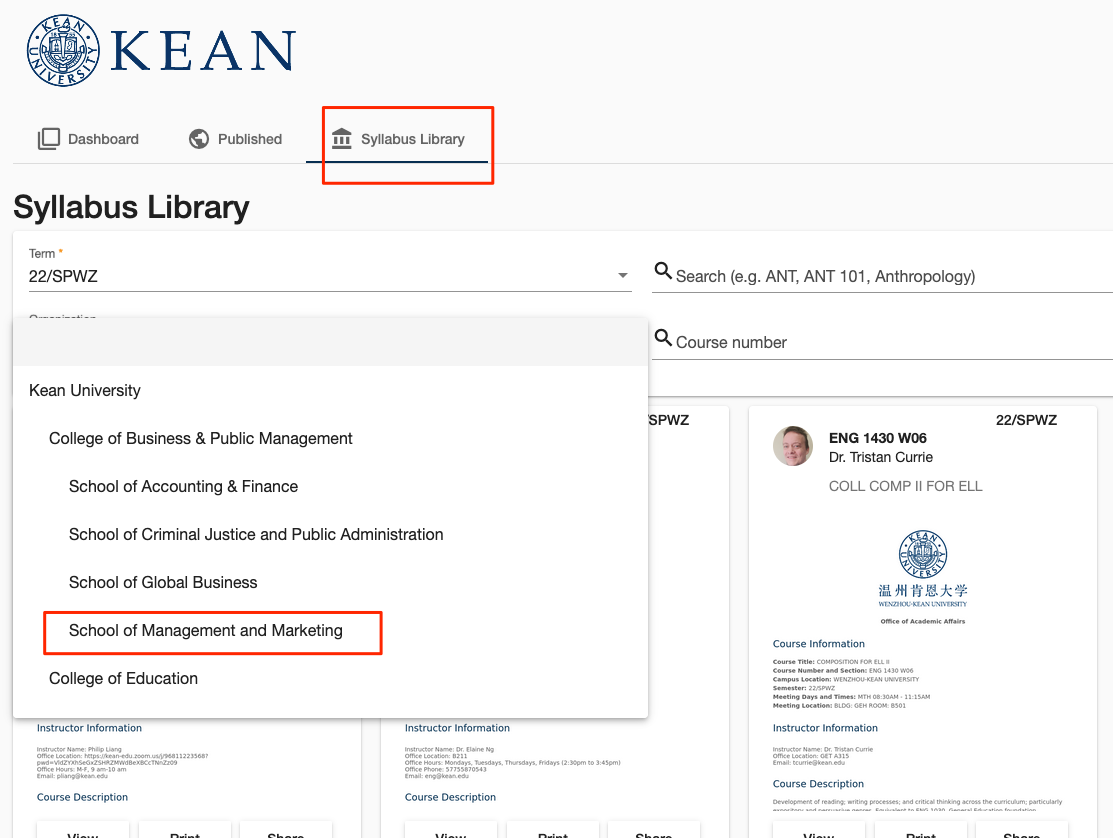The width and height of the screenshot is (1113, 838).
Task: Click Instructor Information heading in Philip Liang card
Action: (x=89, y=728)
